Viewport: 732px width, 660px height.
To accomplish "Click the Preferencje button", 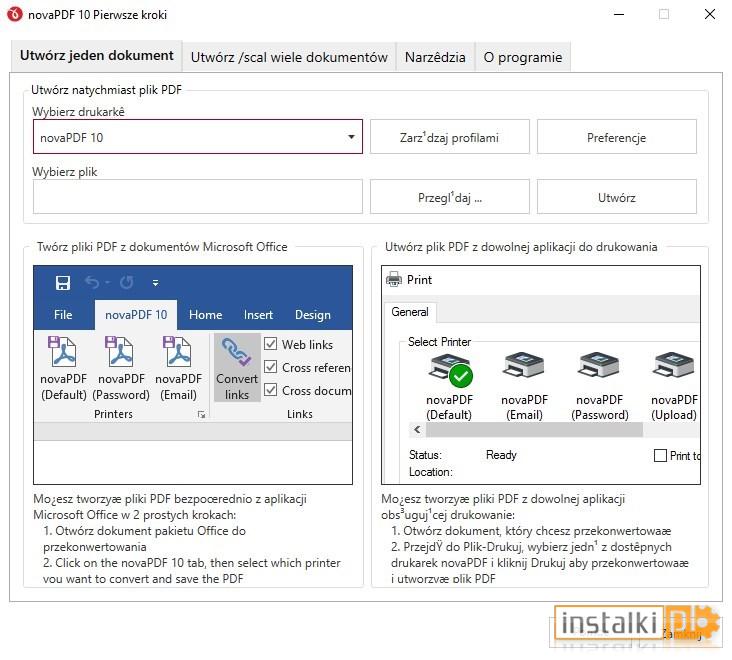I will tap(616, 137).
